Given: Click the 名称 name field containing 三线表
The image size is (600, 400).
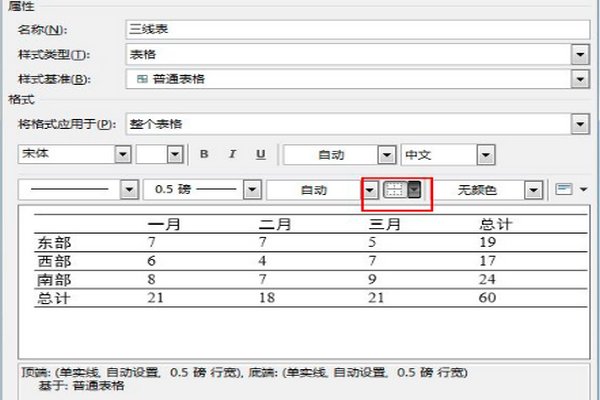Looking at the screenshot, I should tap(357, 29).
